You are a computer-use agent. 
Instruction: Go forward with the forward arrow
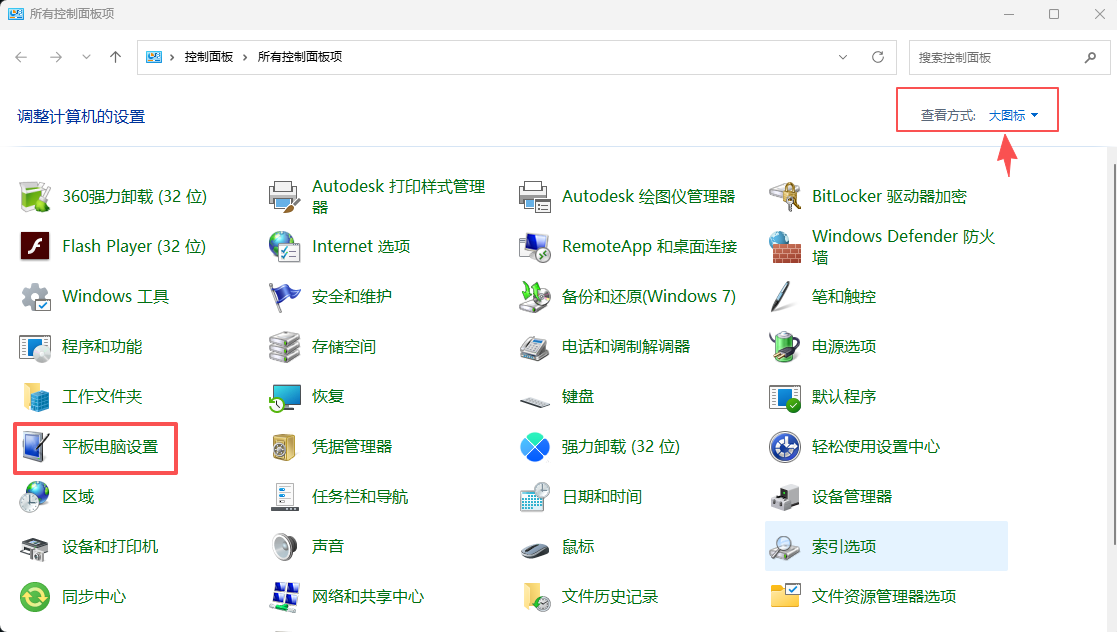point(56,57)
